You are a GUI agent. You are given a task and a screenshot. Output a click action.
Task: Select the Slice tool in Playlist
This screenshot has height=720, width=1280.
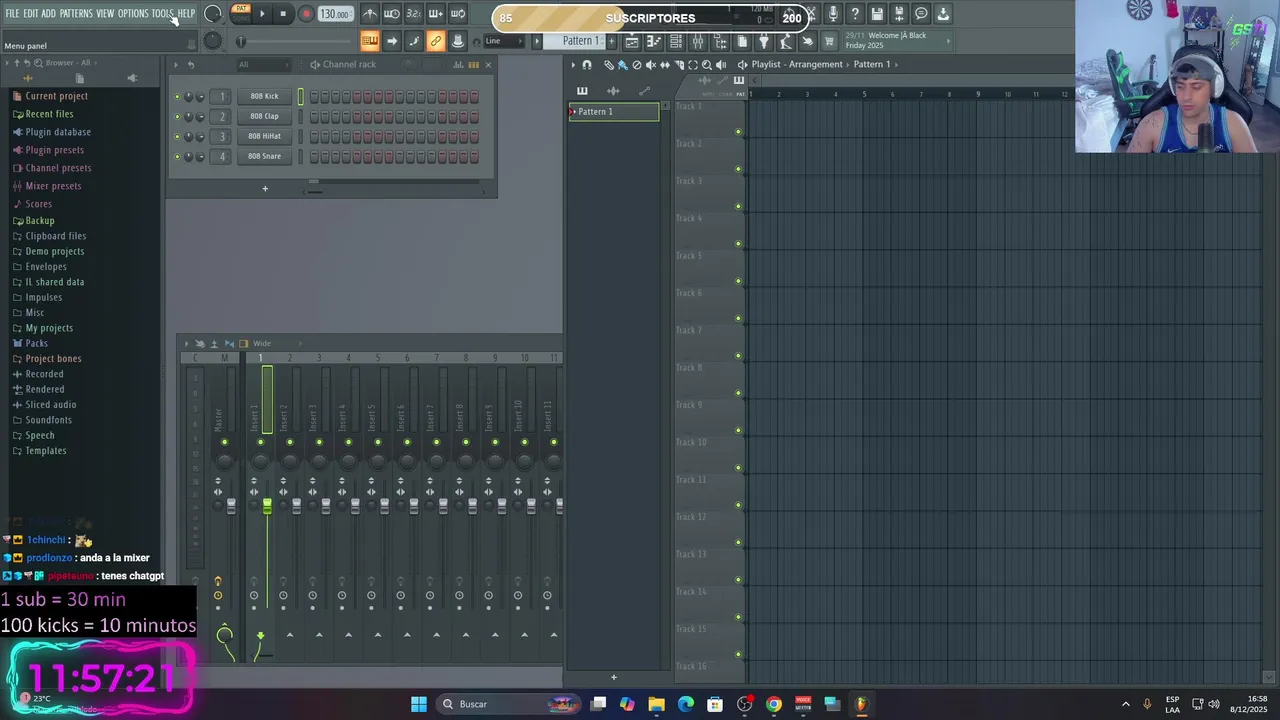pos(678,65)
